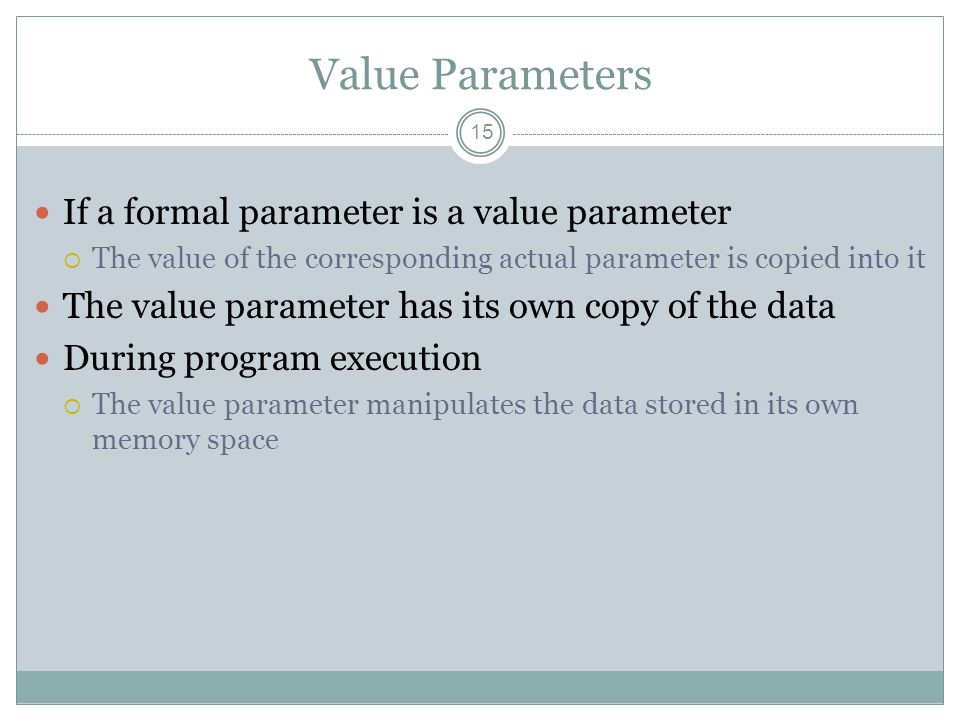Click the 'Value Parameters' slide title
This screenshot has height=720, width=960.
[480, 75]
